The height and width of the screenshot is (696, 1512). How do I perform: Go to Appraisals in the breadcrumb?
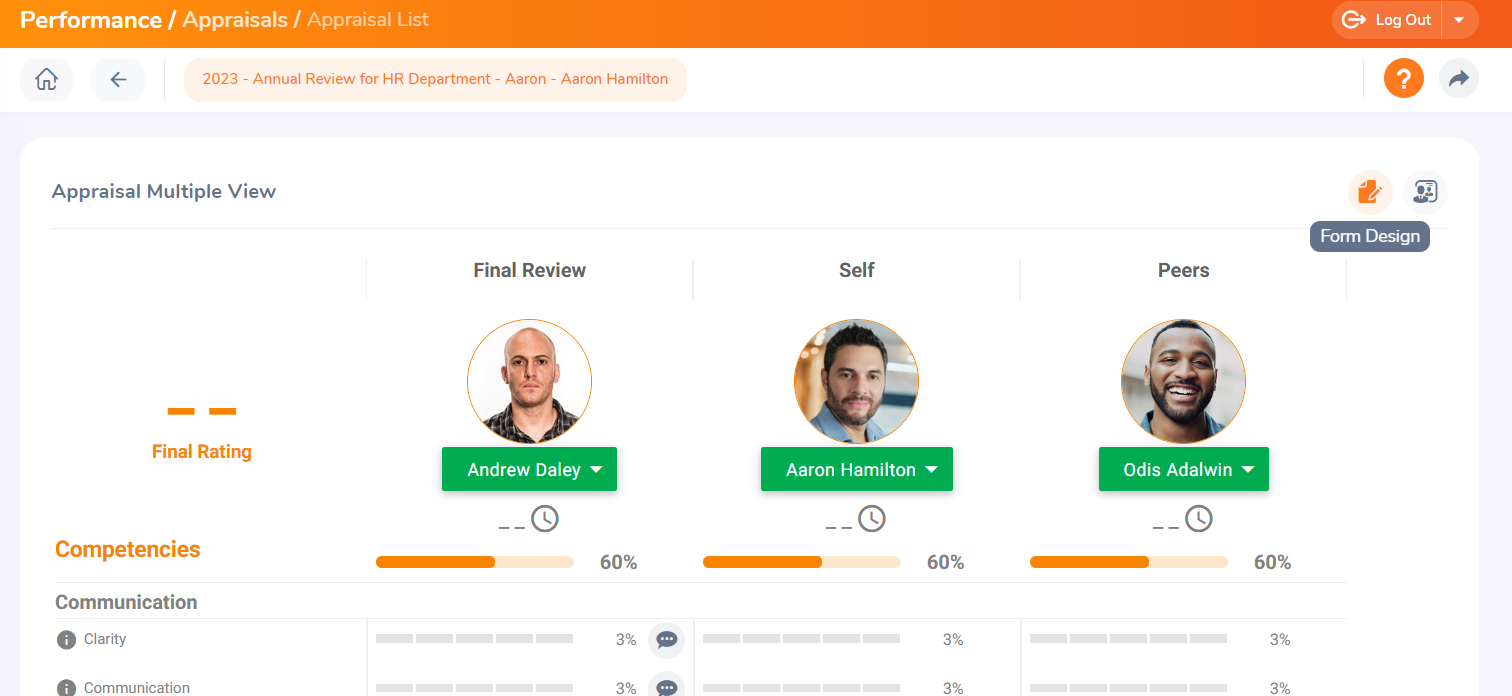(235, 20)
